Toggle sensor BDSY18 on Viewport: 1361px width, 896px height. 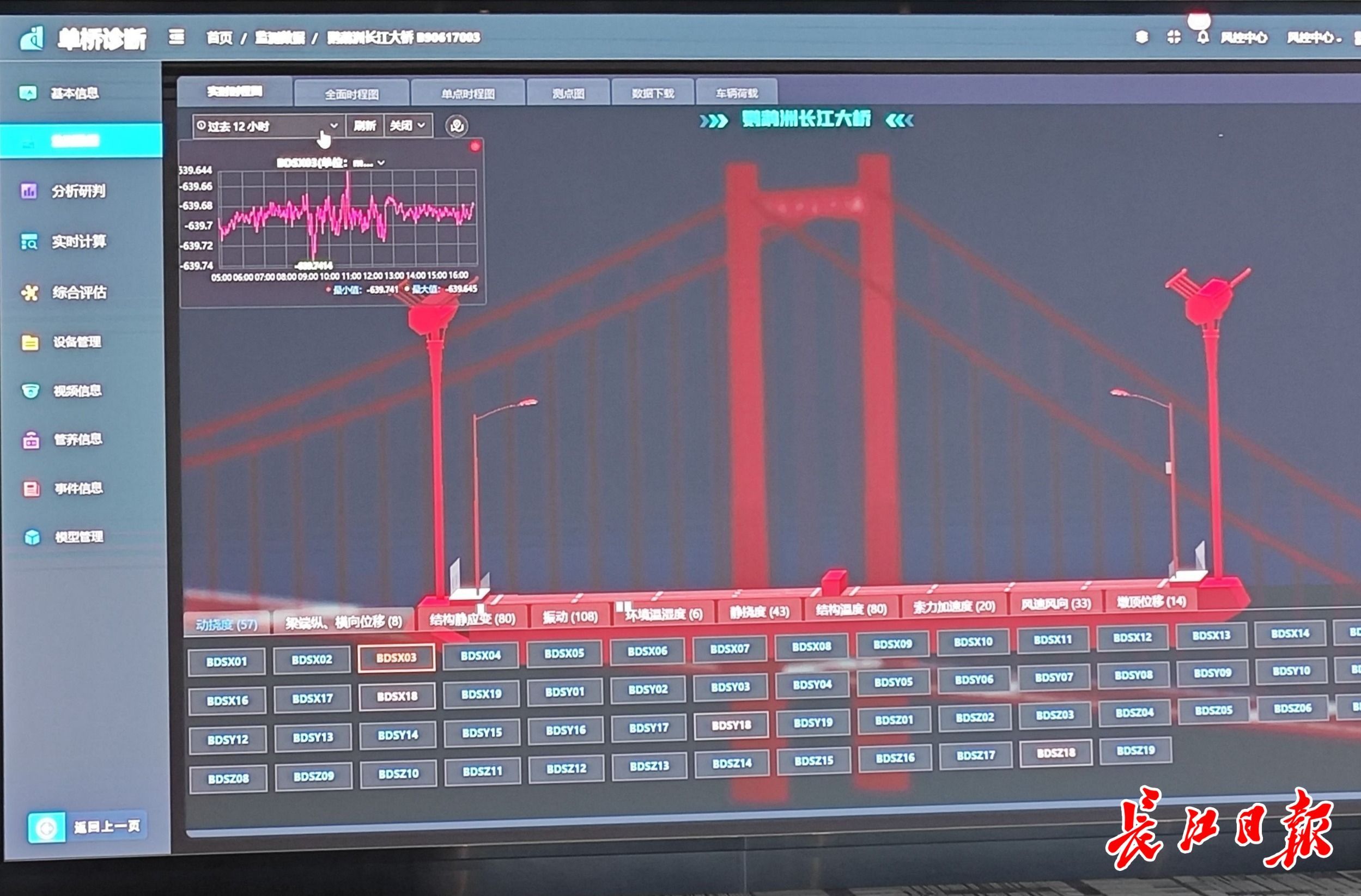coord(731,726)
